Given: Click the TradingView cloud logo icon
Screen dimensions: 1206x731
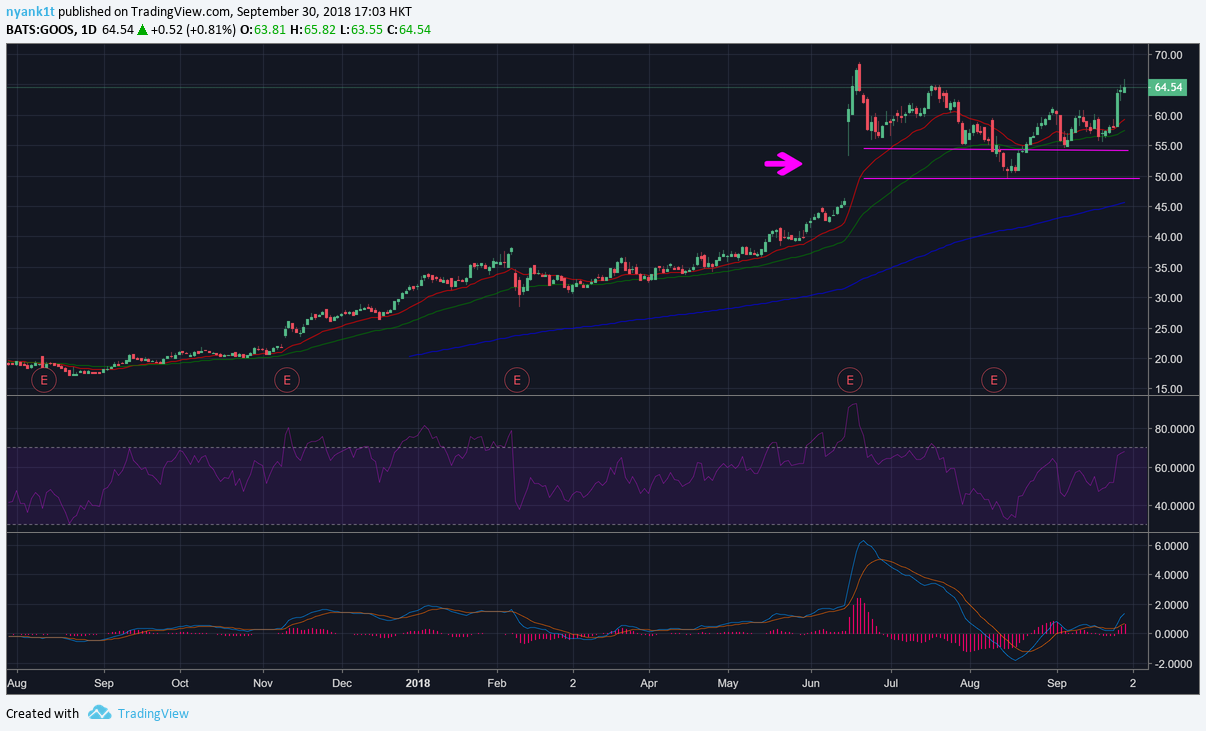Looking at the screenshot, I should point(99,713).
